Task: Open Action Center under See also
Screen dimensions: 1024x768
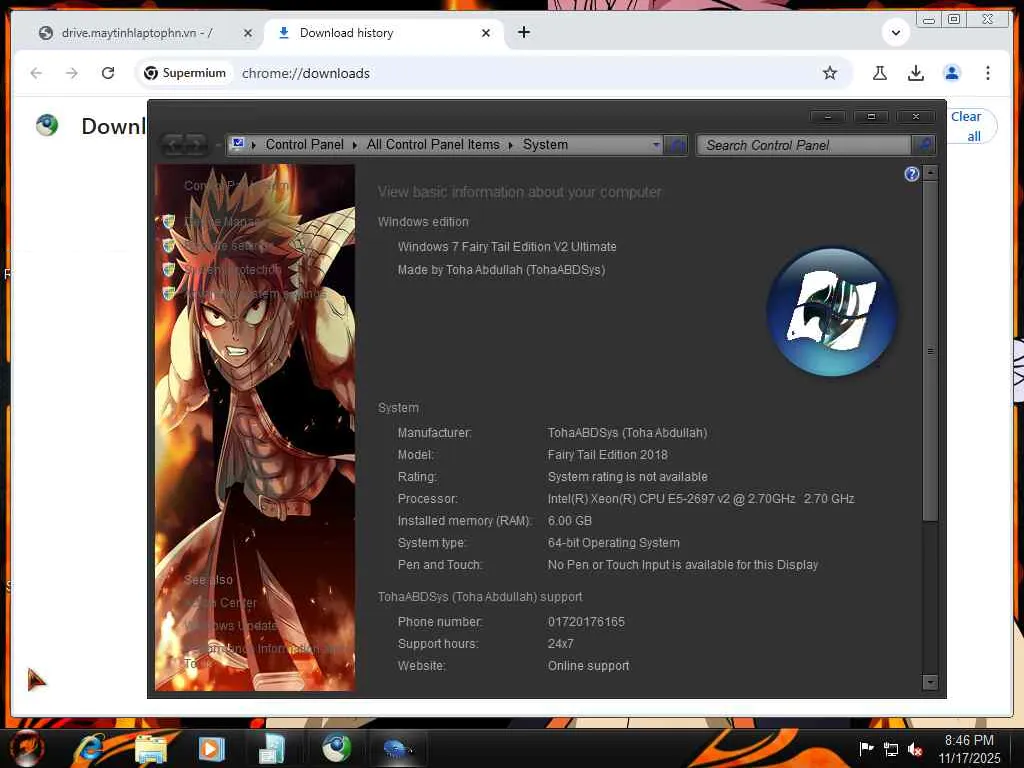Action: click(x=221, y=602)
